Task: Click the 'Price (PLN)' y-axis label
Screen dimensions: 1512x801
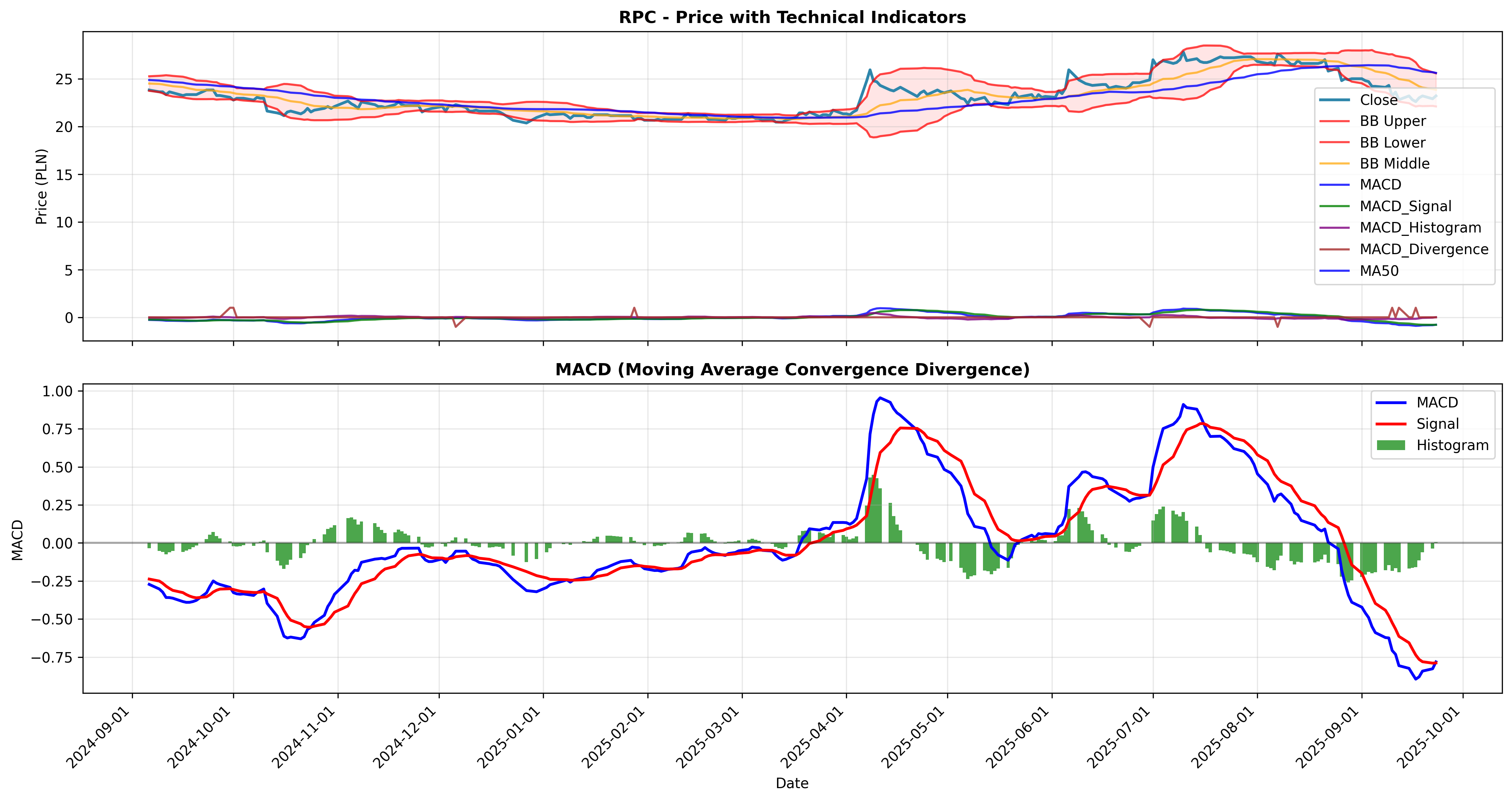Action: tap(41, 186)
